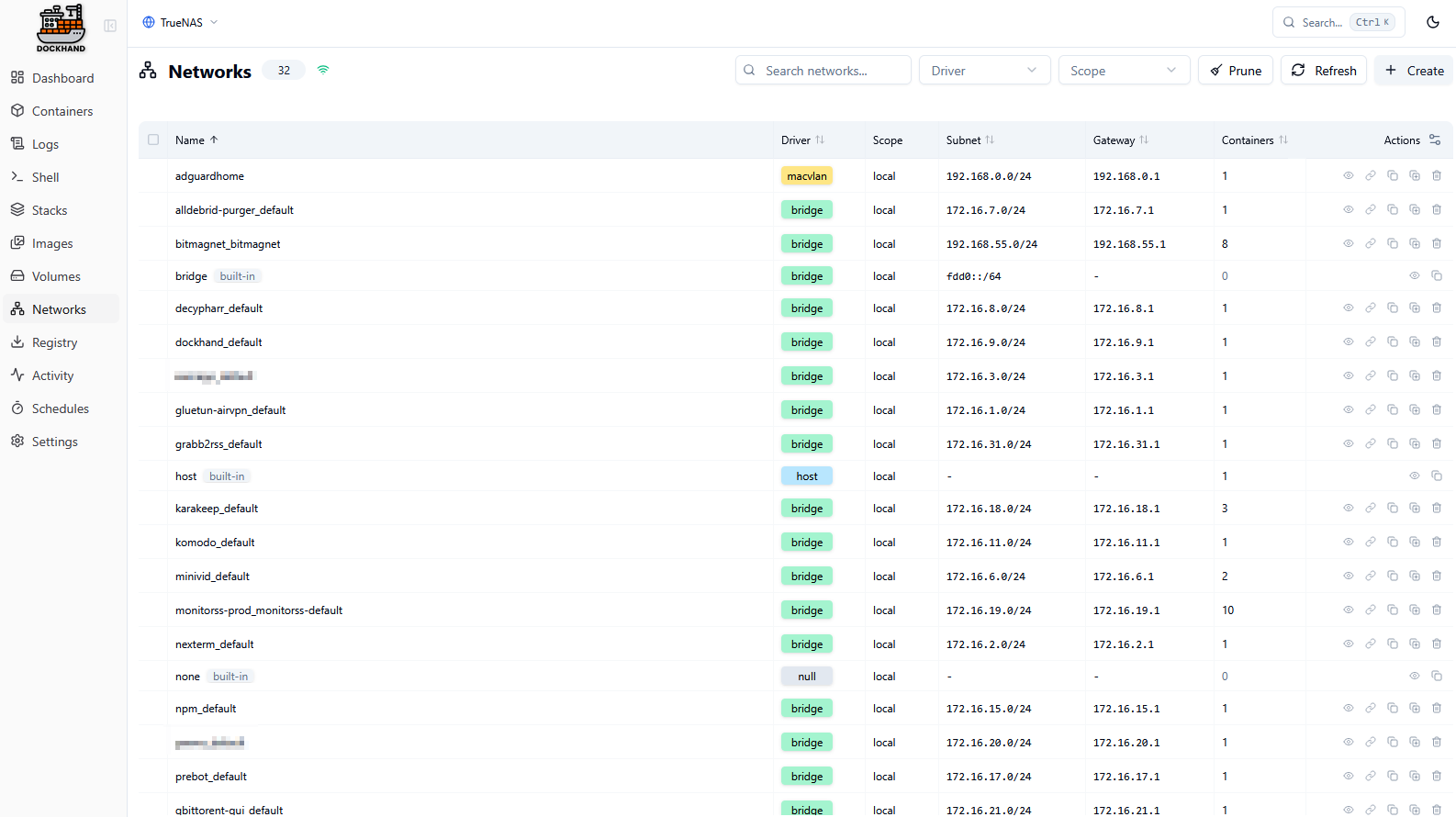The height and width of the screenshot is (817, 1456).
Task: Toggle dark mode with the moon icon
Action: pos(1432,22)
